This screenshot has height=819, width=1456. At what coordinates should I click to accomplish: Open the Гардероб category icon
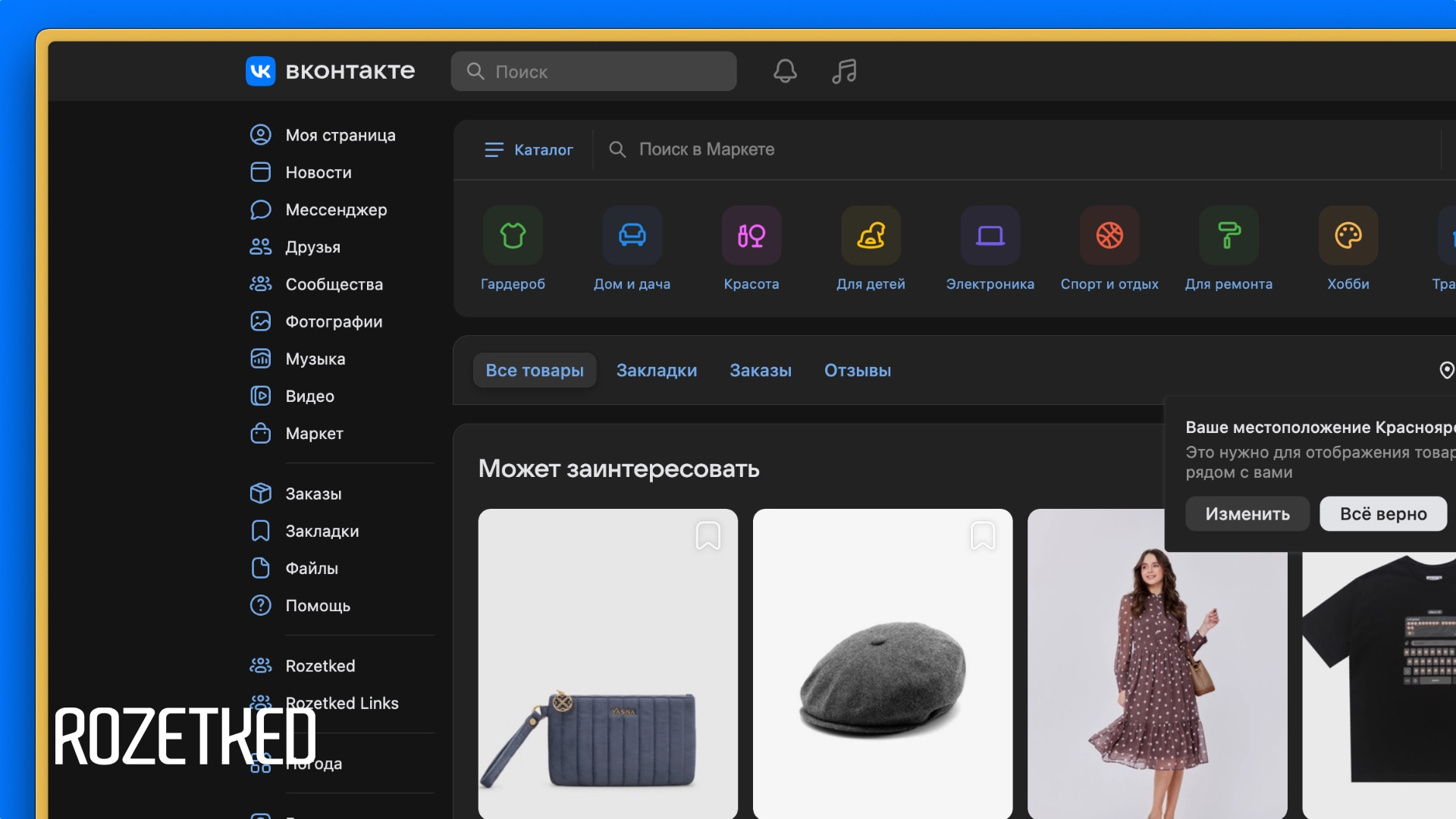point(513,235)
